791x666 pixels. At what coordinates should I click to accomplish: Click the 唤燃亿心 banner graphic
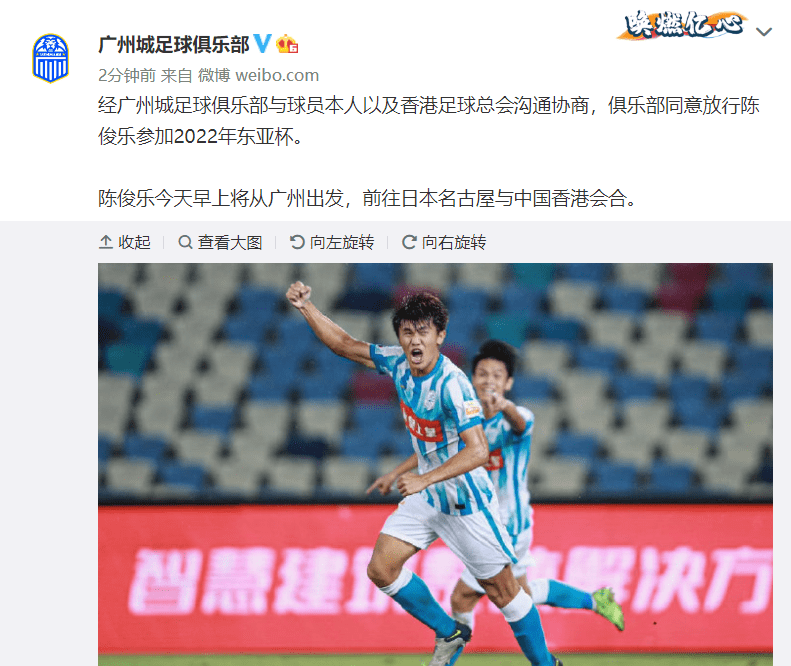(682, 25)
